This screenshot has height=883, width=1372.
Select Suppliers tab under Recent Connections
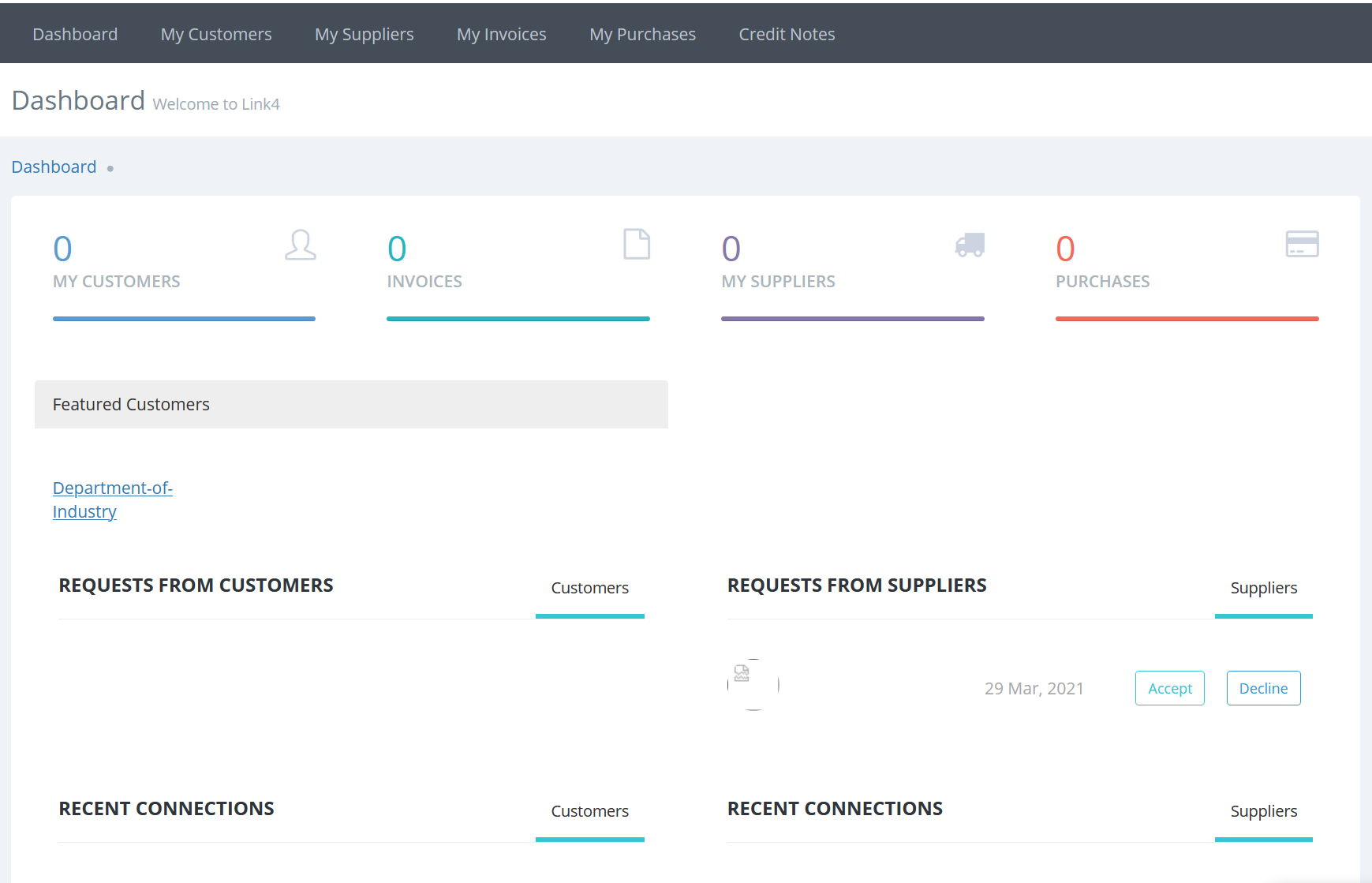coord(1264,811)
